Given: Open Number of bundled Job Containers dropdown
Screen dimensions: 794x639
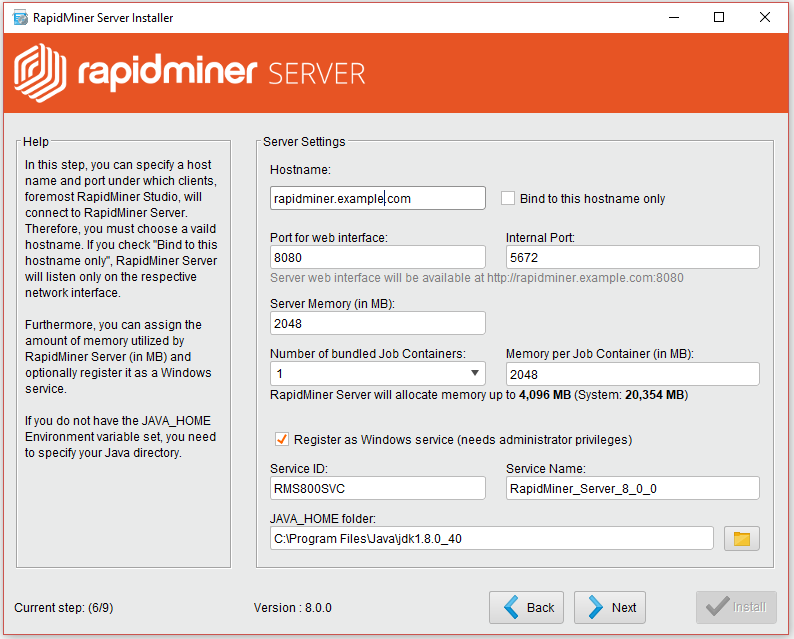Looking at the screenshot, I should click(x=377, y=374).
